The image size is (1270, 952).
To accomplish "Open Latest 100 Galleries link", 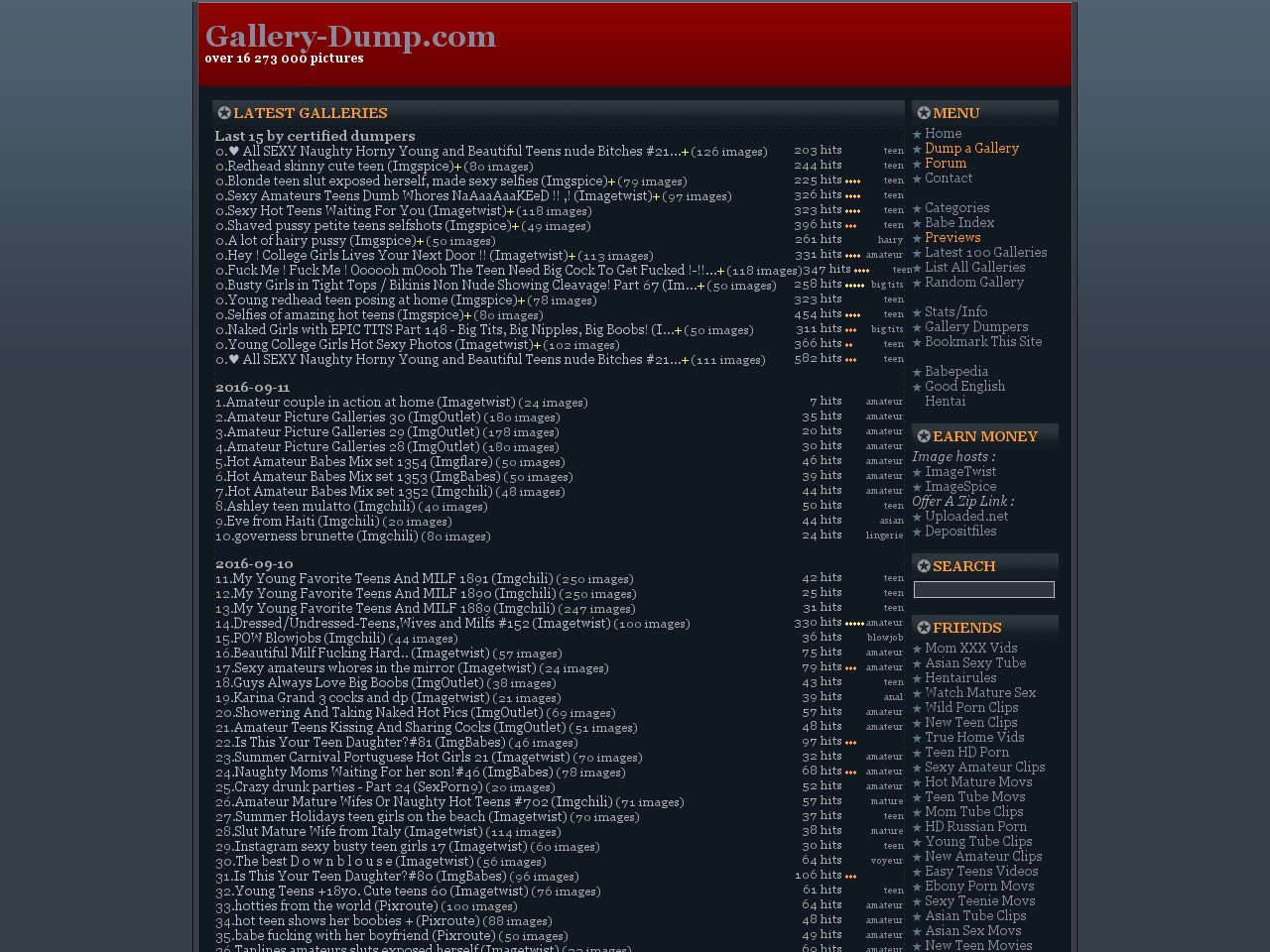I will click(x=985, y=253).
